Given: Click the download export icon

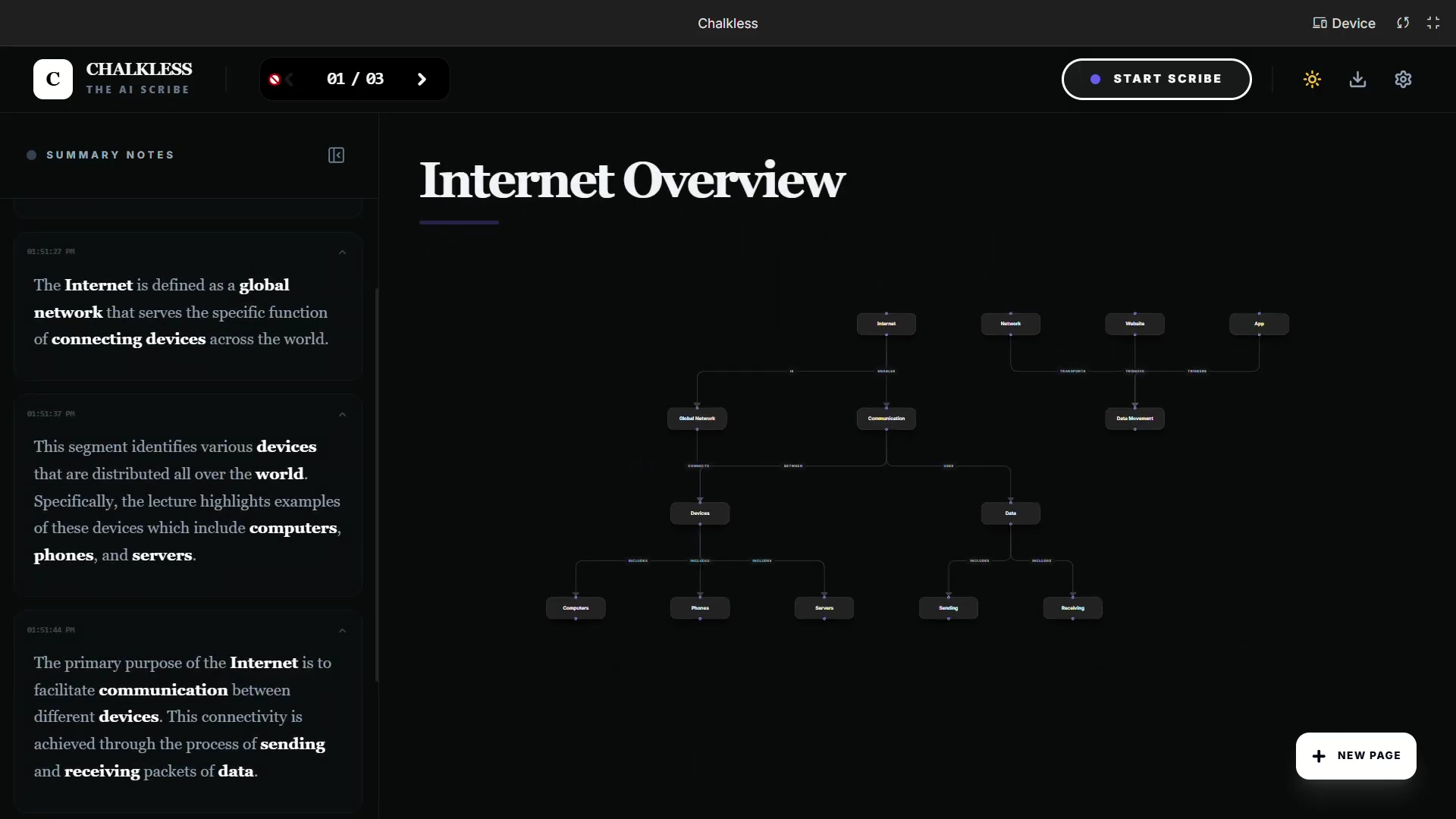Looking at the screenshot, I should 1357,79.
